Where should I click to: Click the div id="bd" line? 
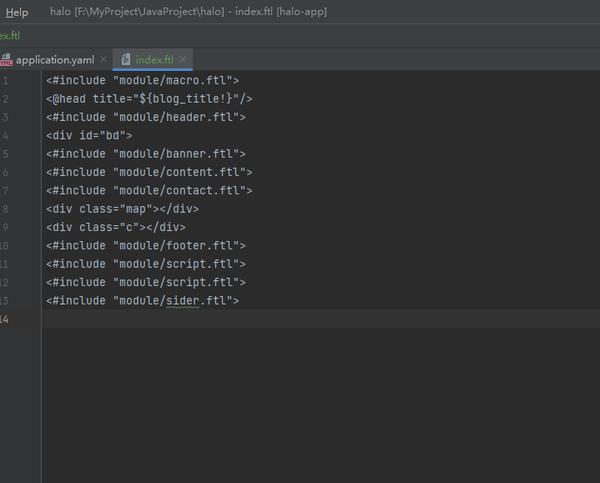point(89,135)
